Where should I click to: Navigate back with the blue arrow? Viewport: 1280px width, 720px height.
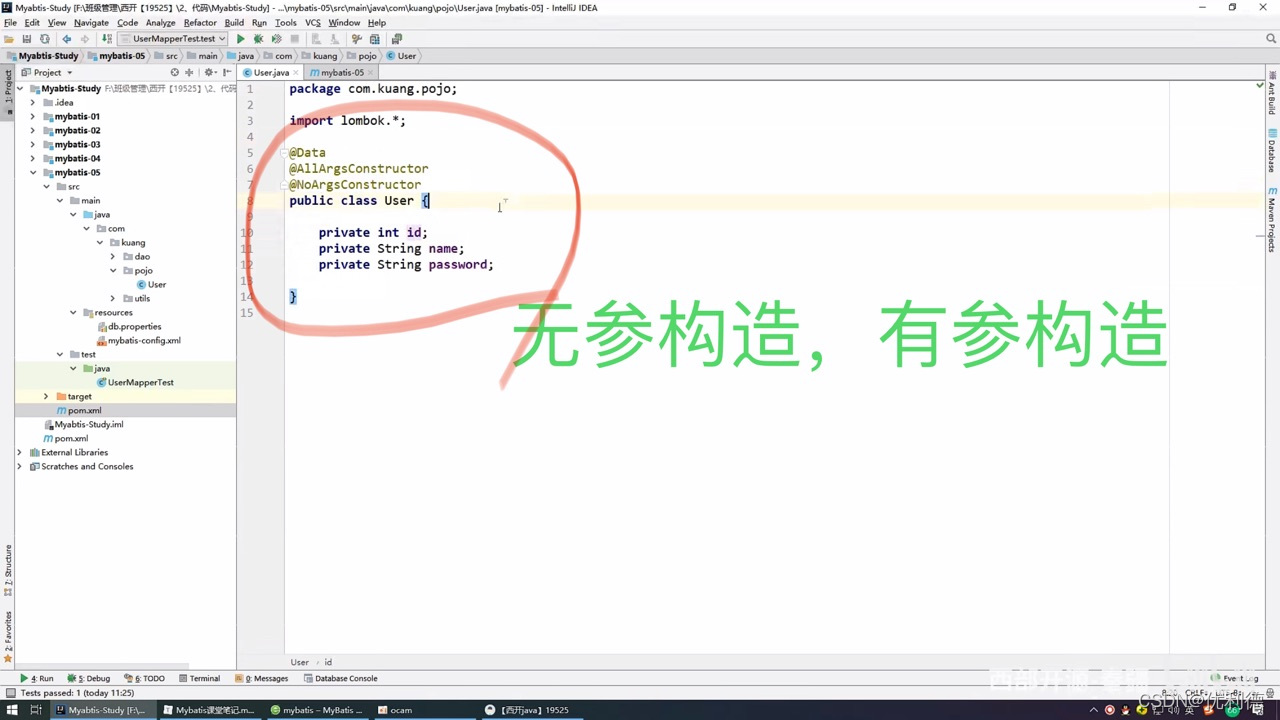(67, 39)
